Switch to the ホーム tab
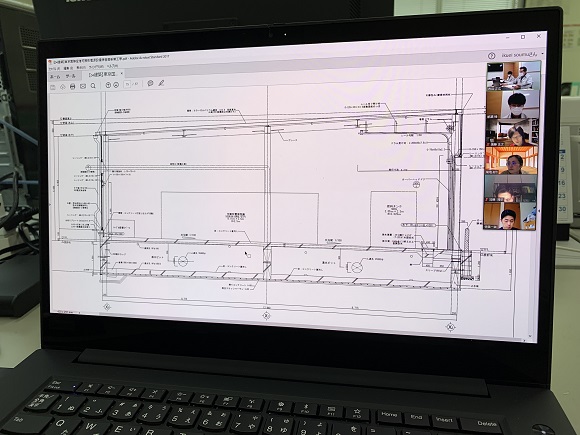 point(55,77)
